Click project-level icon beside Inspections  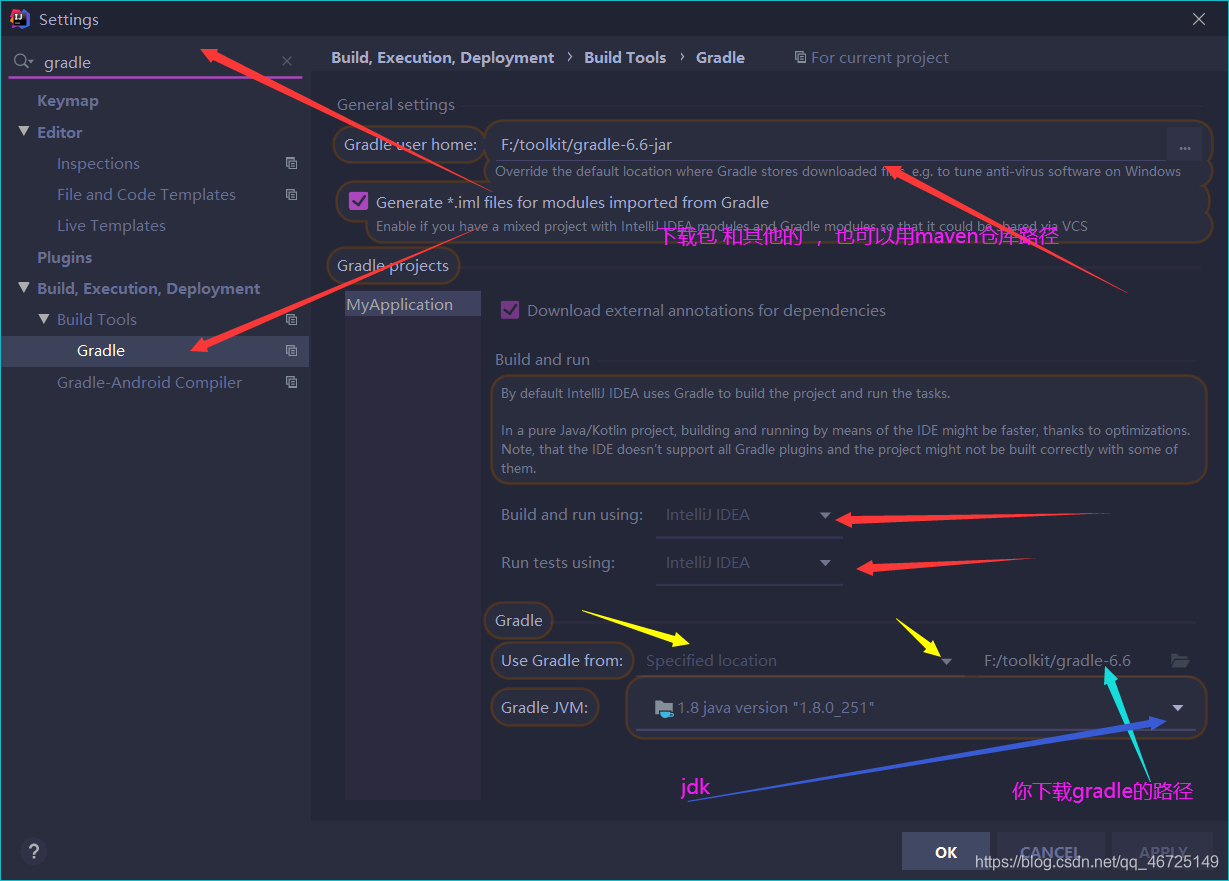click(x=291, y=163)
